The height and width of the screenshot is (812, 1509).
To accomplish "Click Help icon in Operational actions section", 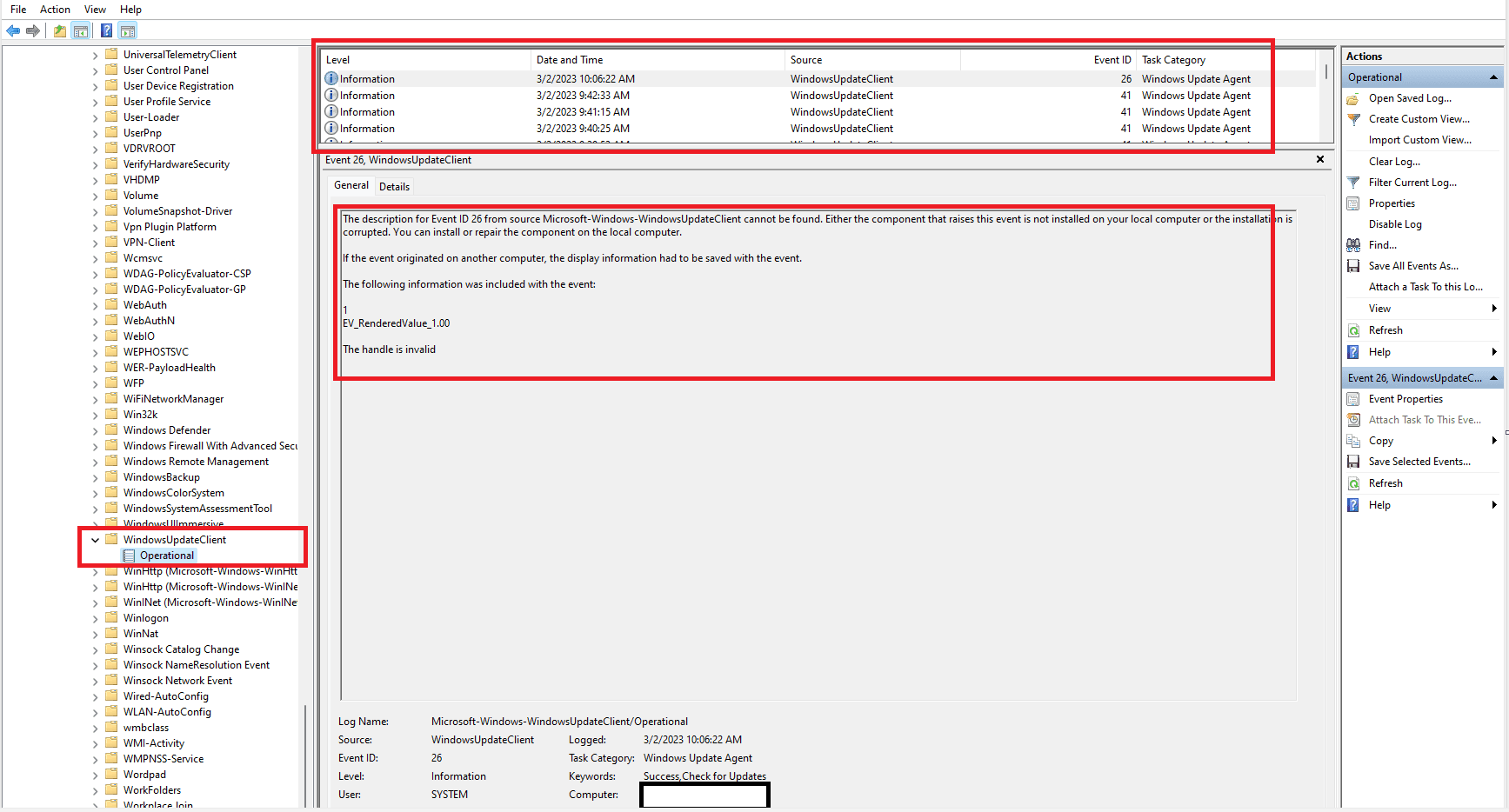I will [1353, 352].
